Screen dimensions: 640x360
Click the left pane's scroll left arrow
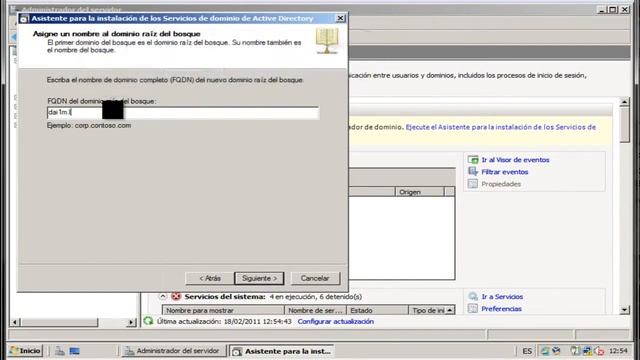pos(15,322)
